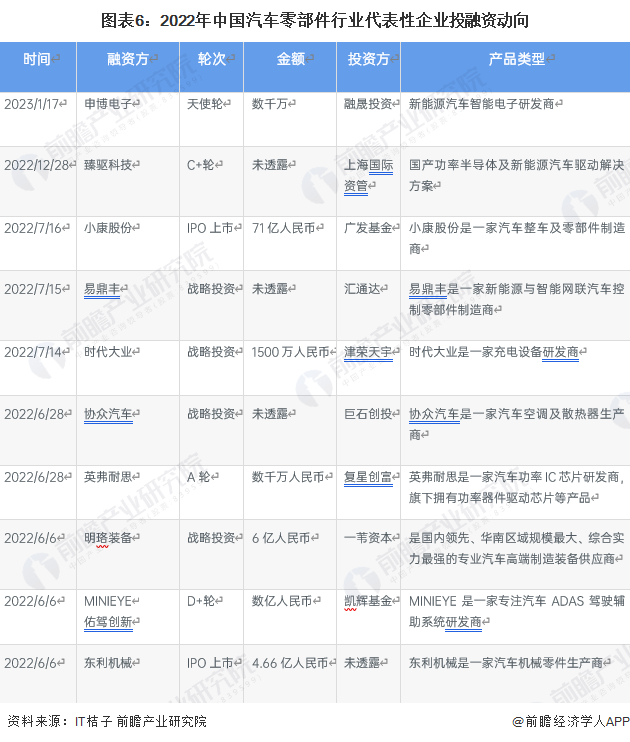Select the C+轮 round cell
Viewport: 630px width, 742px height.
201,165
